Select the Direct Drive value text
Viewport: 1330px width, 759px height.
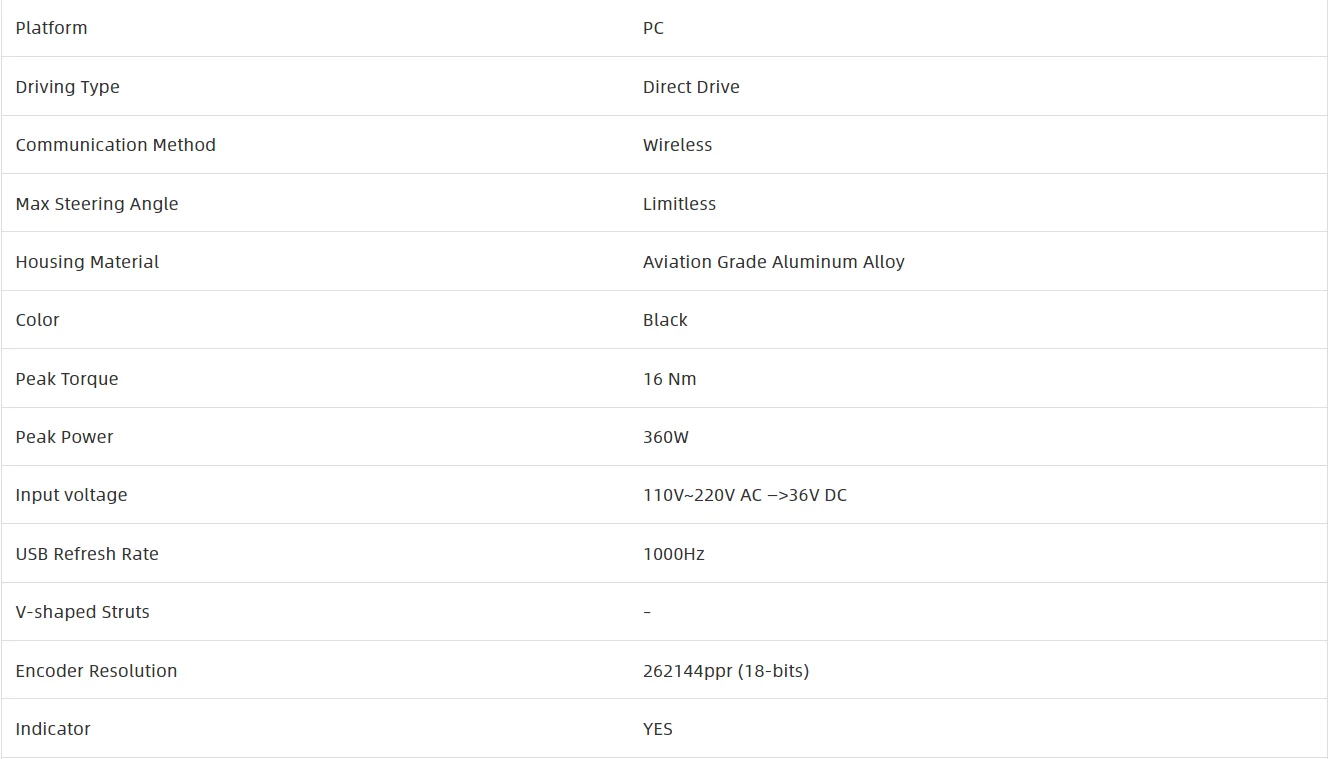point(691,87)
